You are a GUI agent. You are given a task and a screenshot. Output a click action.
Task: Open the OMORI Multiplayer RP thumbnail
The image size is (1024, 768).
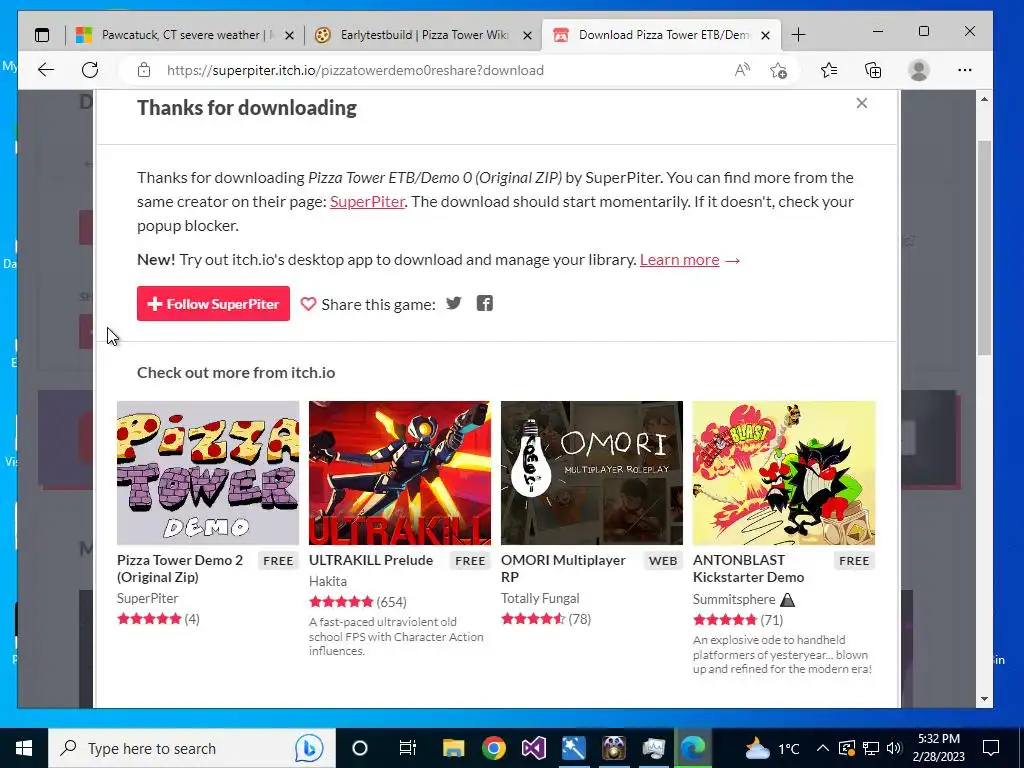pos(592,473)
